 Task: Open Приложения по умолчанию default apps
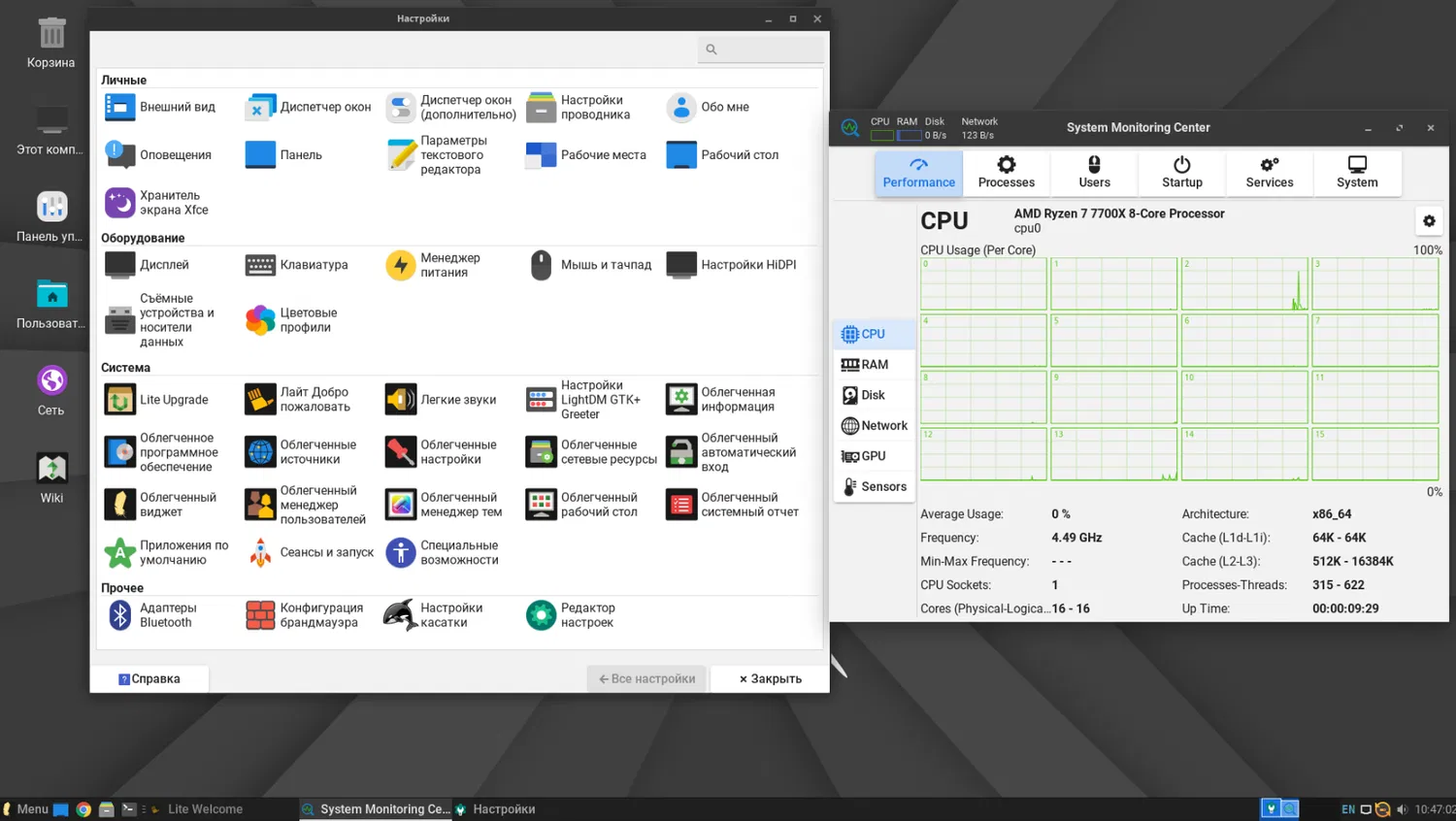pos(167,552)
